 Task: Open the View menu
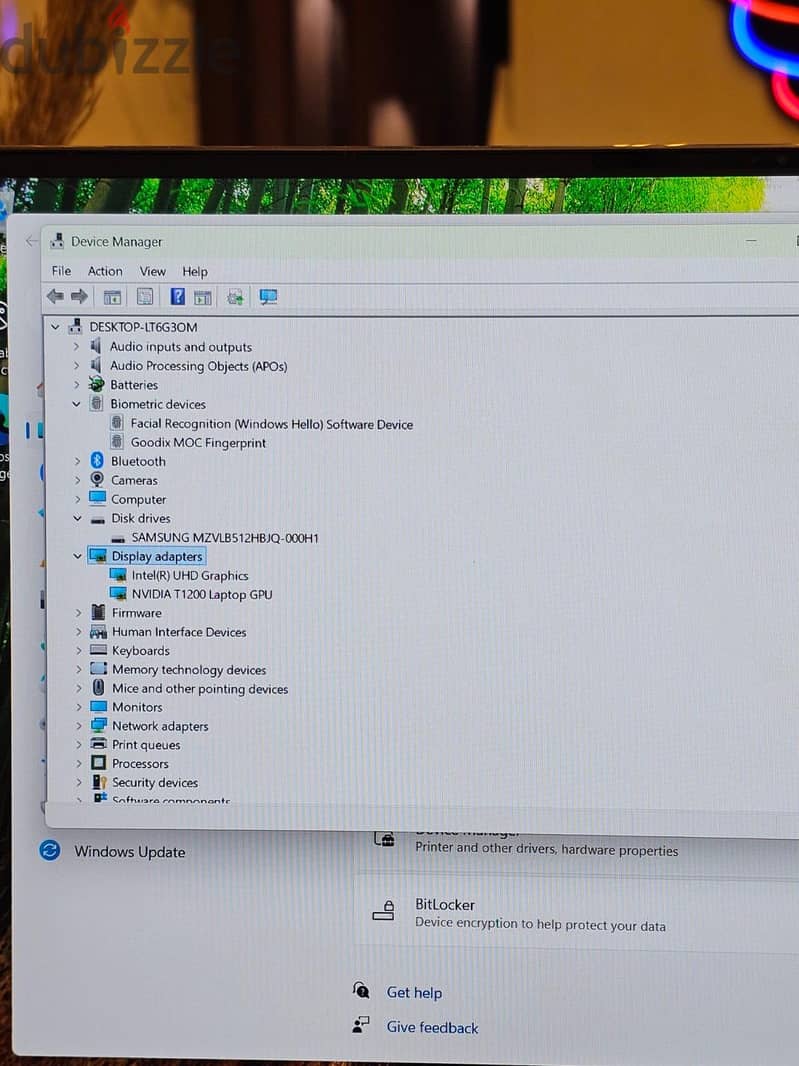click(x=153, y=271)
